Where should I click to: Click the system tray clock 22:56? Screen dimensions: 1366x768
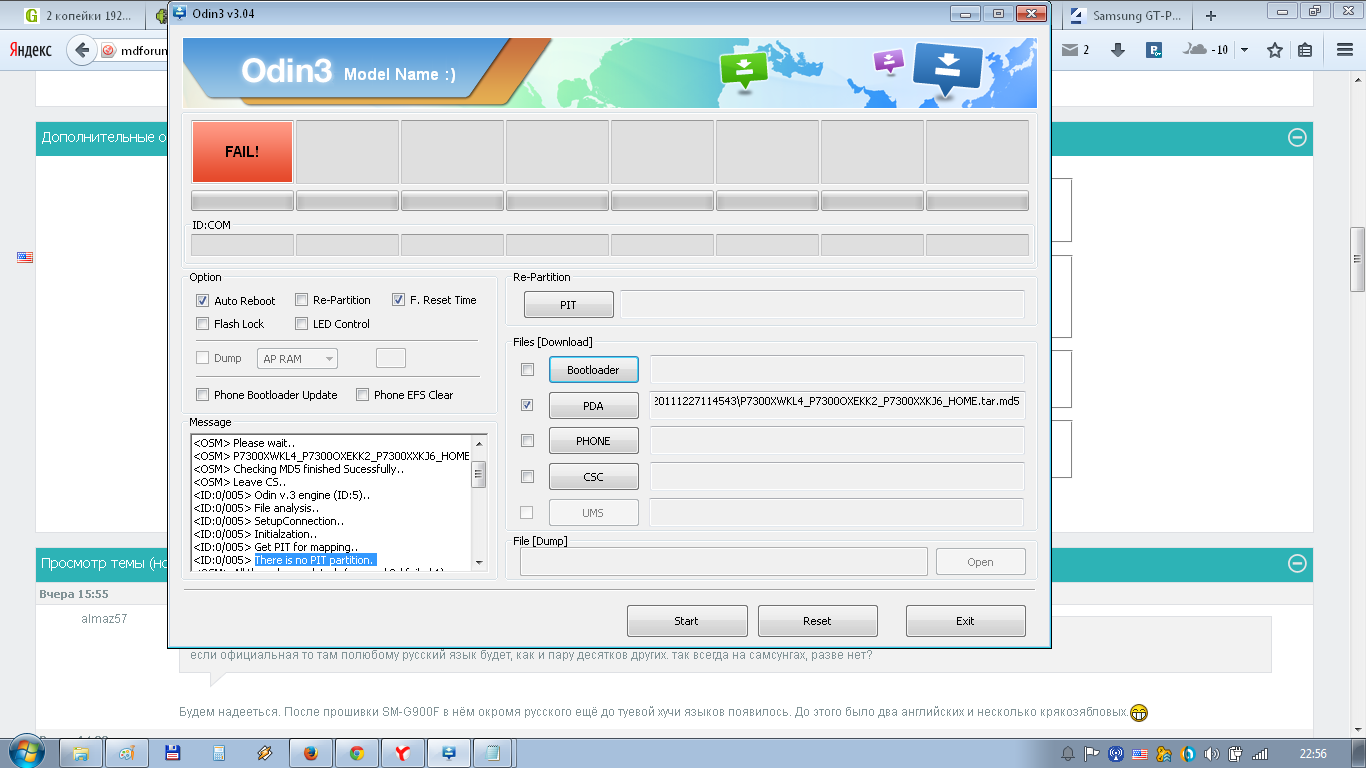coord(1313,753)
